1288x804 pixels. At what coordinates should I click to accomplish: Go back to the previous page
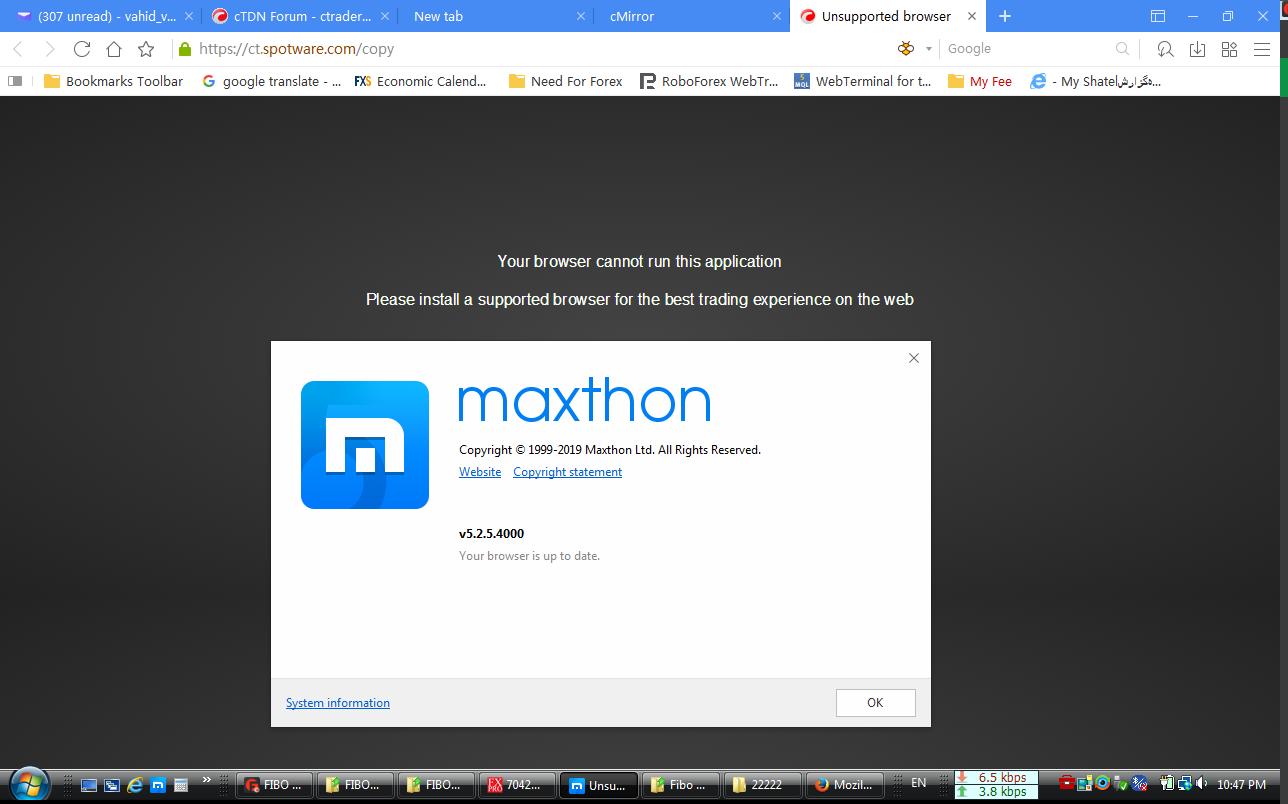(18, 49)
